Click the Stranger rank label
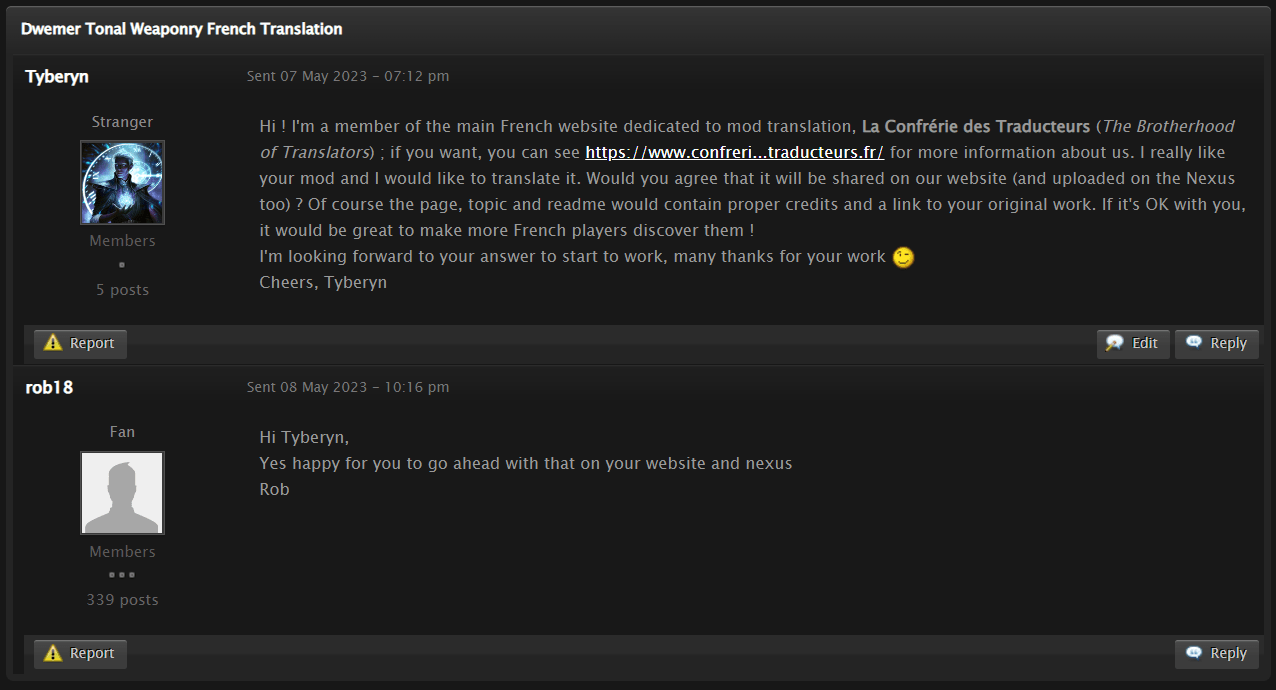The width and height of the screenshot is (1276, 690). coord(122,122)
